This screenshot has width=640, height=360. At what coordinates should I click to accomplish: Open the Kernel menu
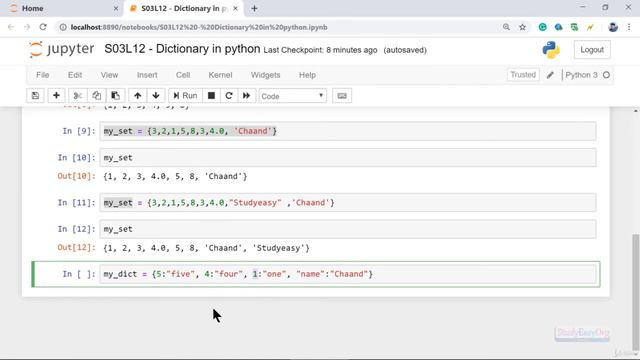(x=220, y=75)
